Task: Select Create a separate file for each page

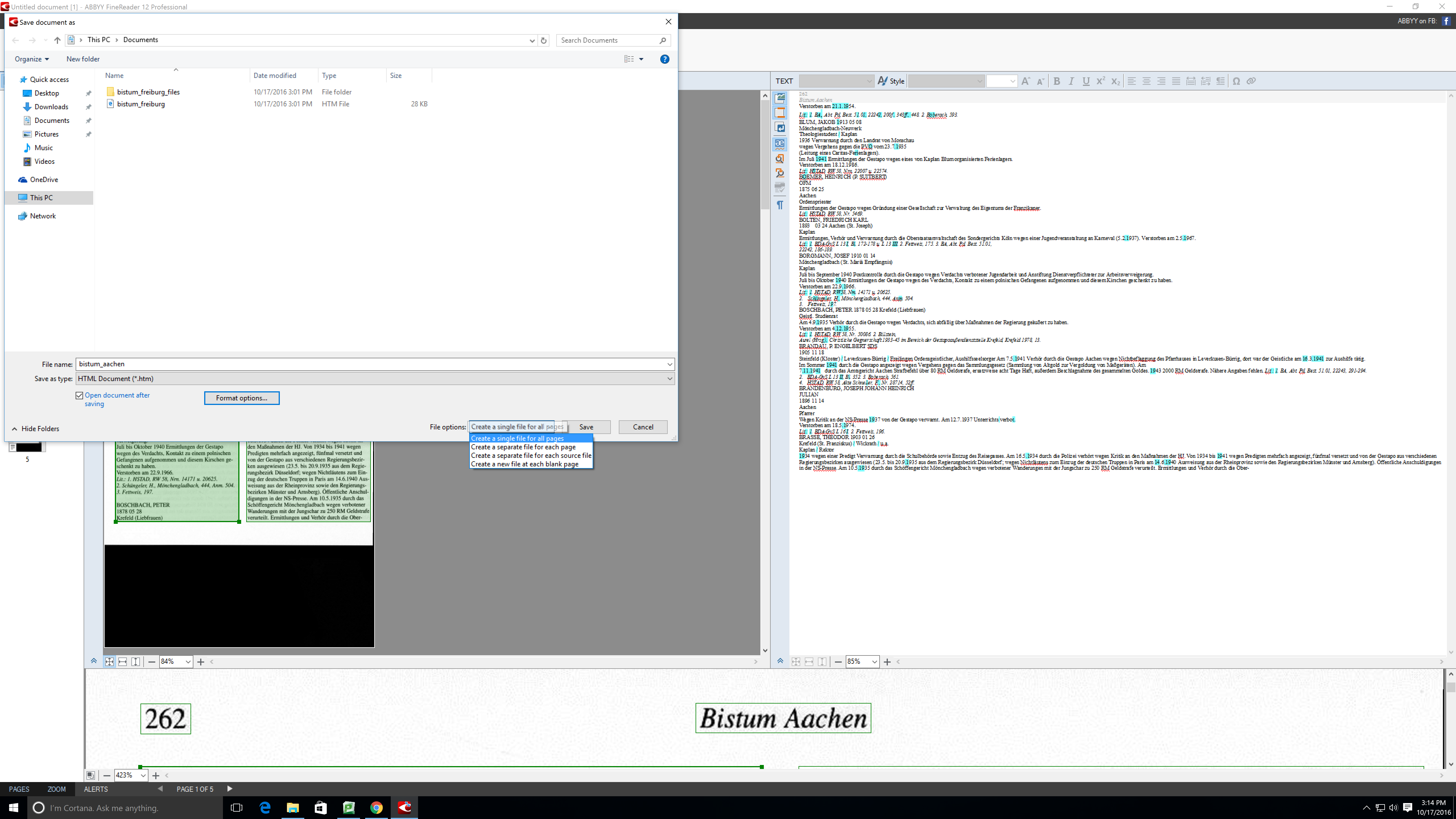Action: pos(523,447)
